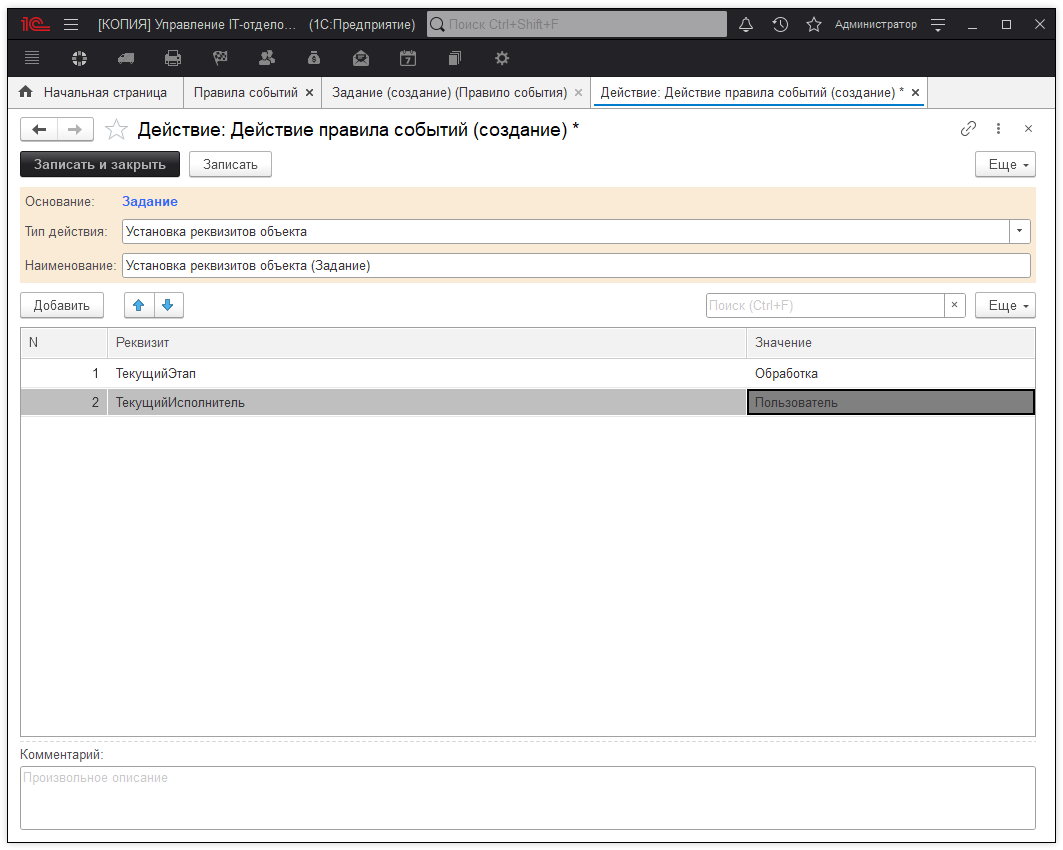The width and height of the screenshot is (1063, 850).
Task: Switch to Начальная страница tab
Action: (x=104, y=92)
